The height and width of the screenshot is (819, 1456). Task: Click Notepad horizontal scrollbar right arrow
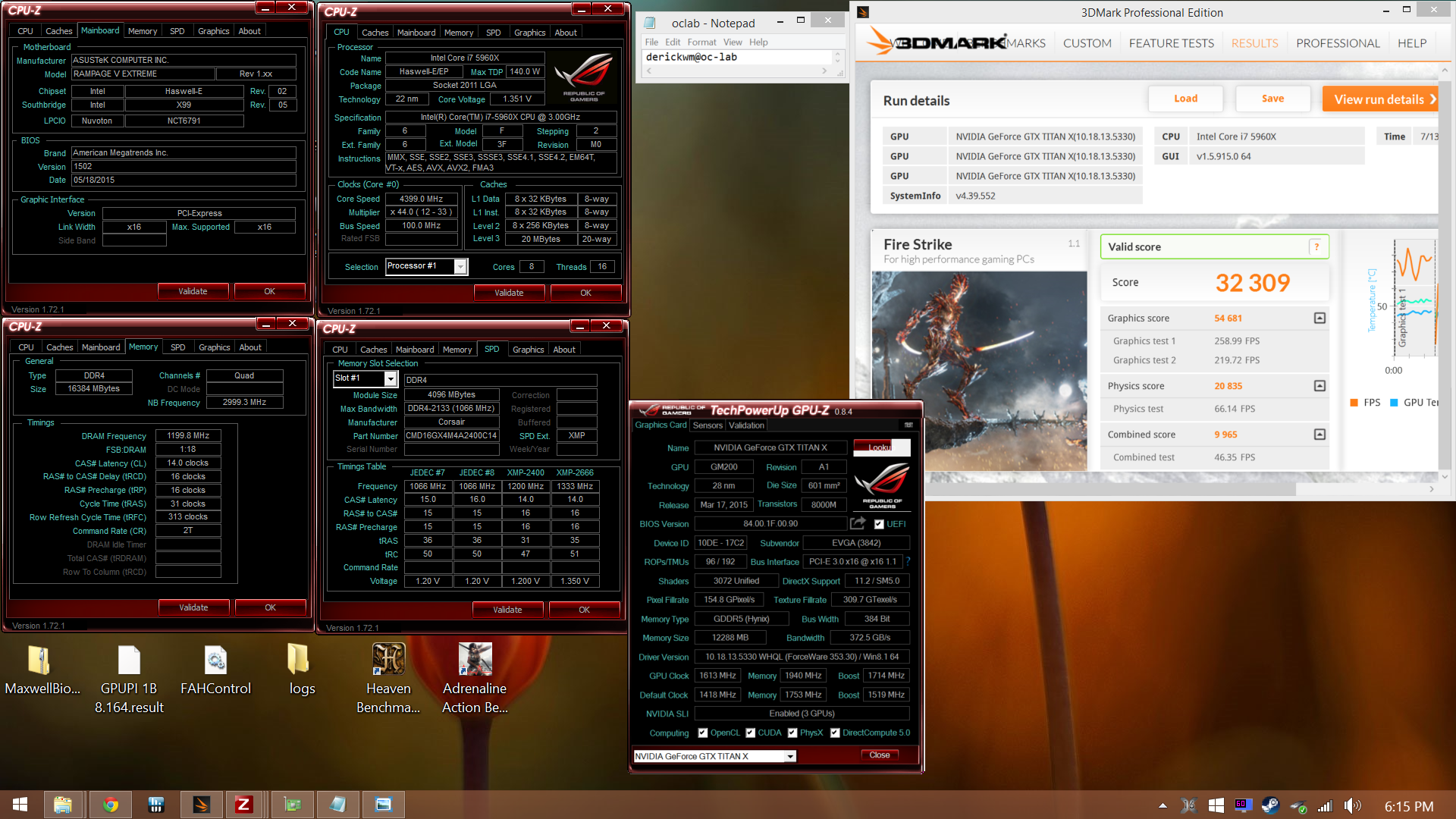point(824,71)
